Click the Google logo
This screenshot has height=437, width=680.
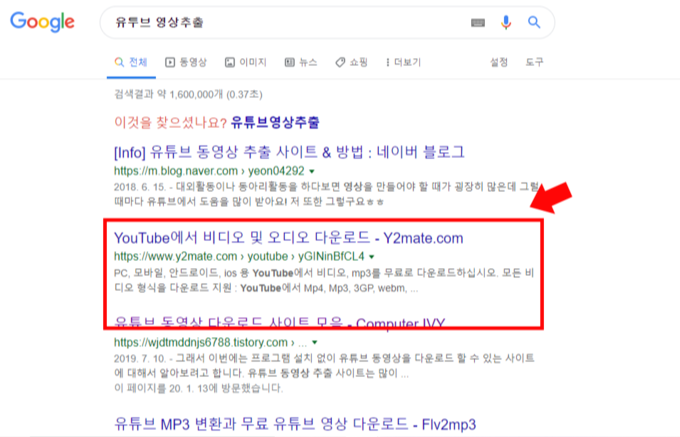[x=42, y=22]
